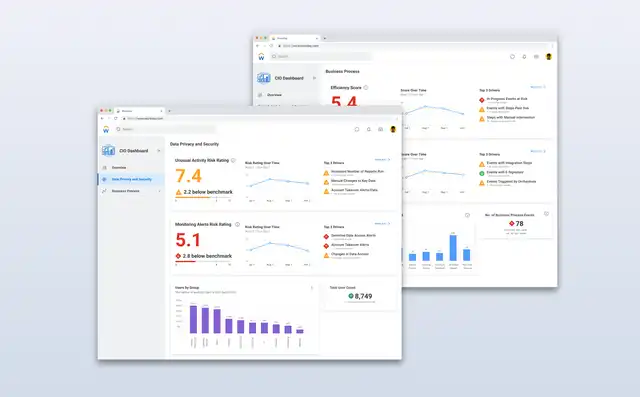Open profile avatar in back window
The image size is (640, 397).
[x=549, y=57]
